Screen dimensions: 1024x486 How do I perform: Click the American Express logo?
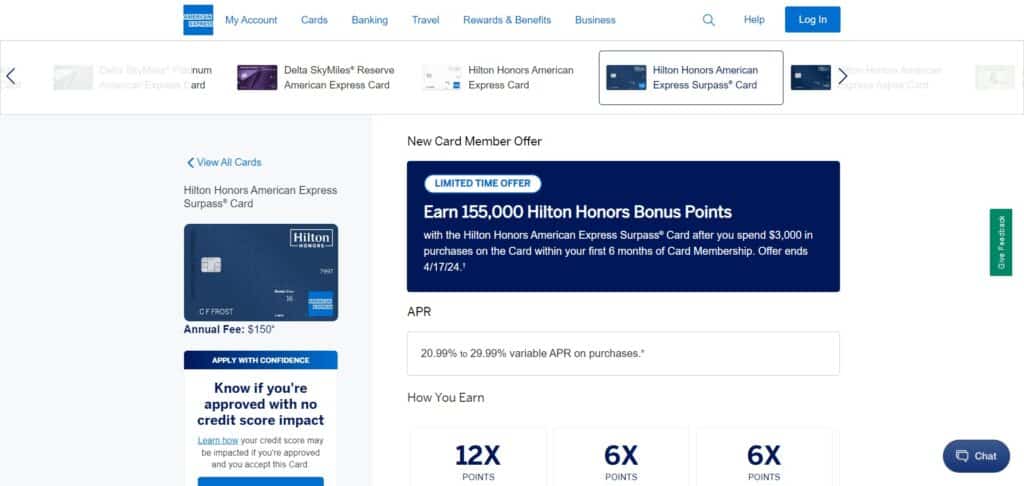198,20
